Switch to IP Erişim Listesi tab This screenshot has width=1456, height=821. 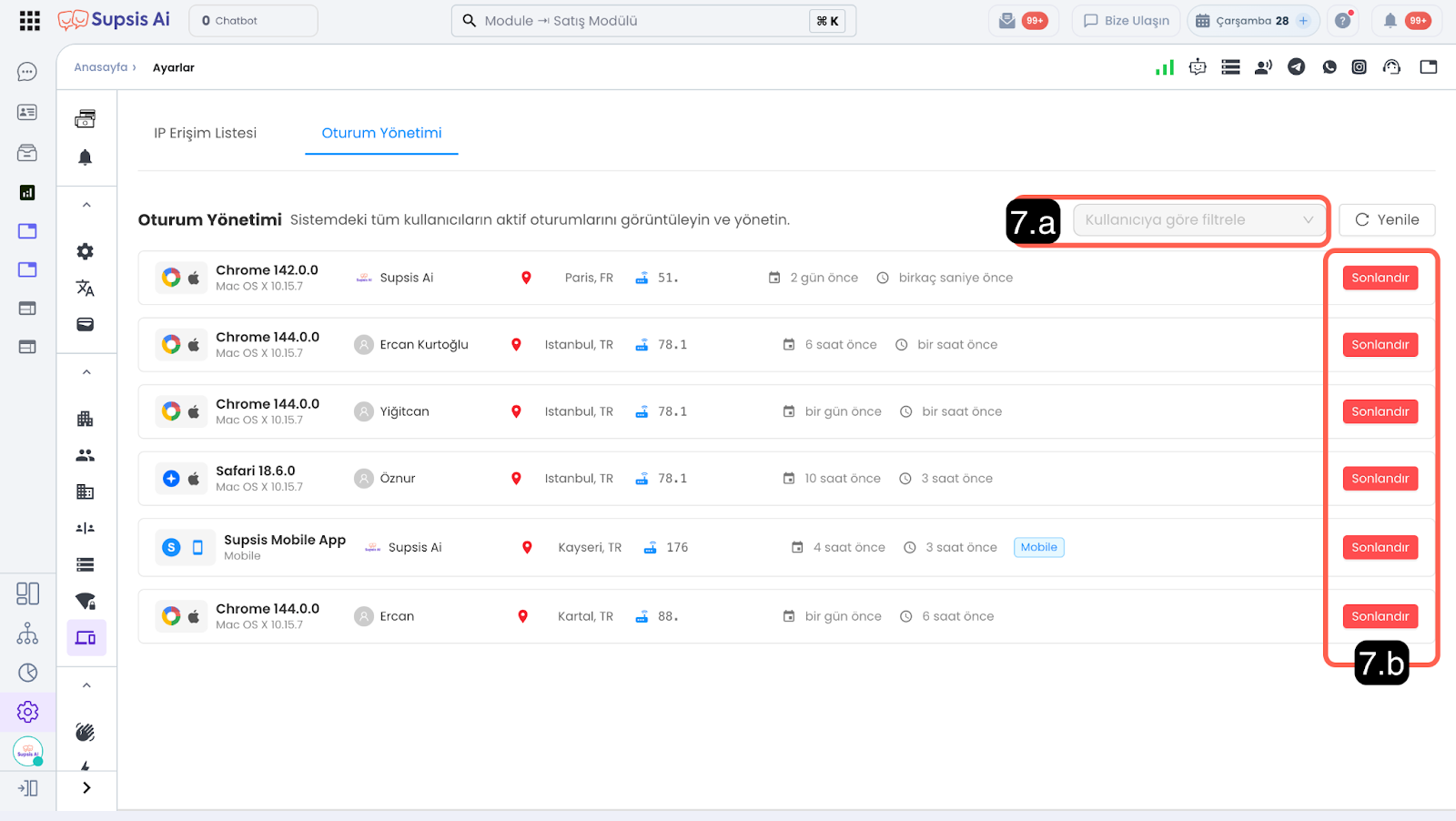(205, 133)
